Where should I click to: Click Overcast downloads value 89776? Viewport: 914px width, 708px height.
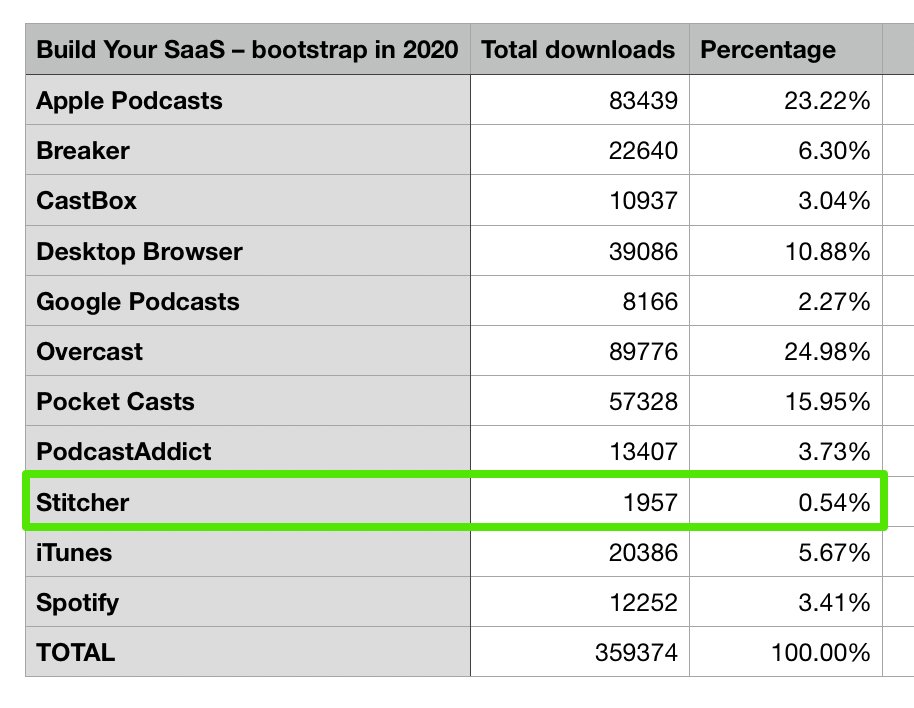[x=644, y=352]
